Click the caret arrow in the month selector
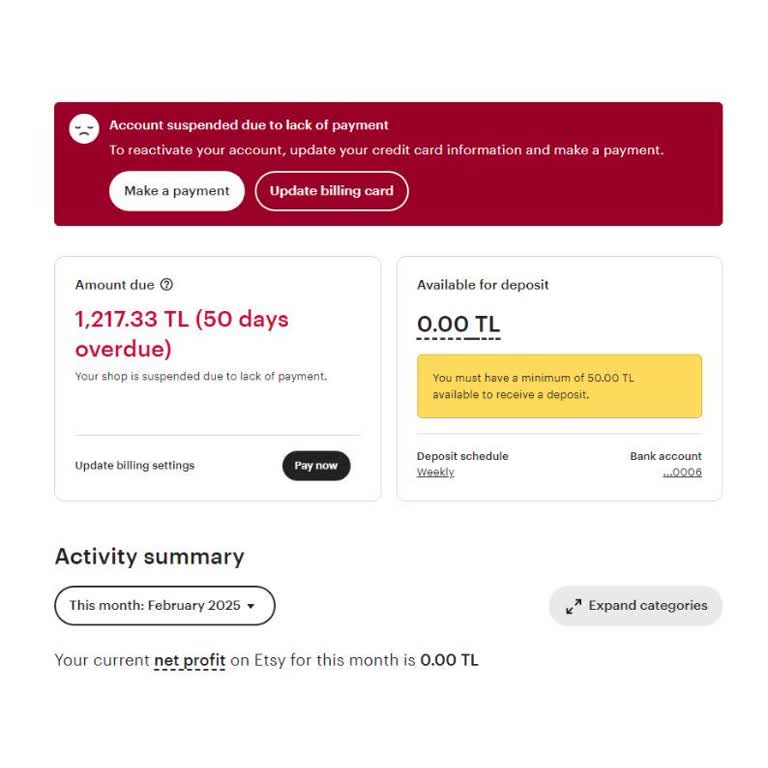 [x=250, y=607]
